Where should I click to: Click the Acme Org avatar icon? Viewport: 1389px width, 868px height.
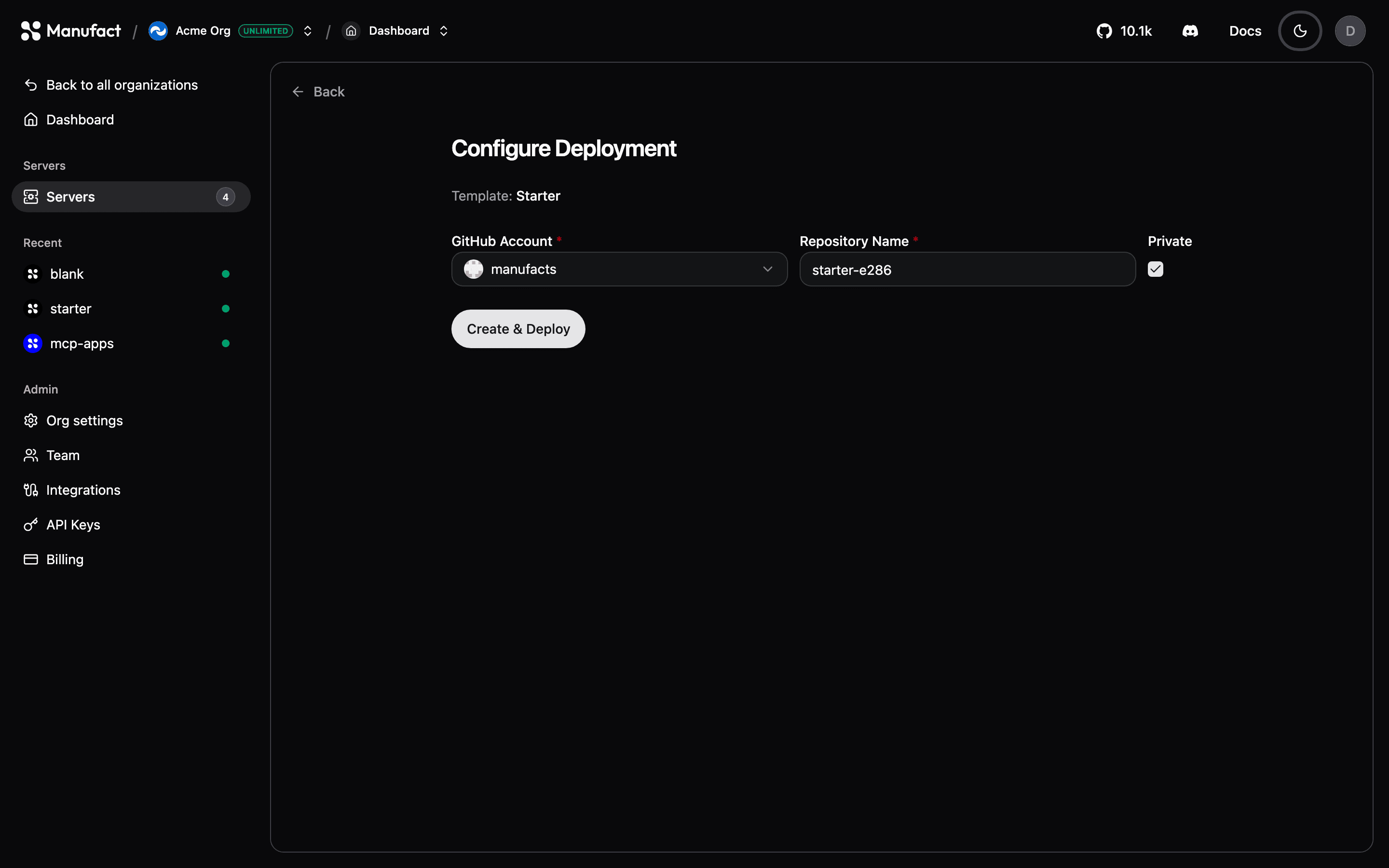[x=158, y=31]
